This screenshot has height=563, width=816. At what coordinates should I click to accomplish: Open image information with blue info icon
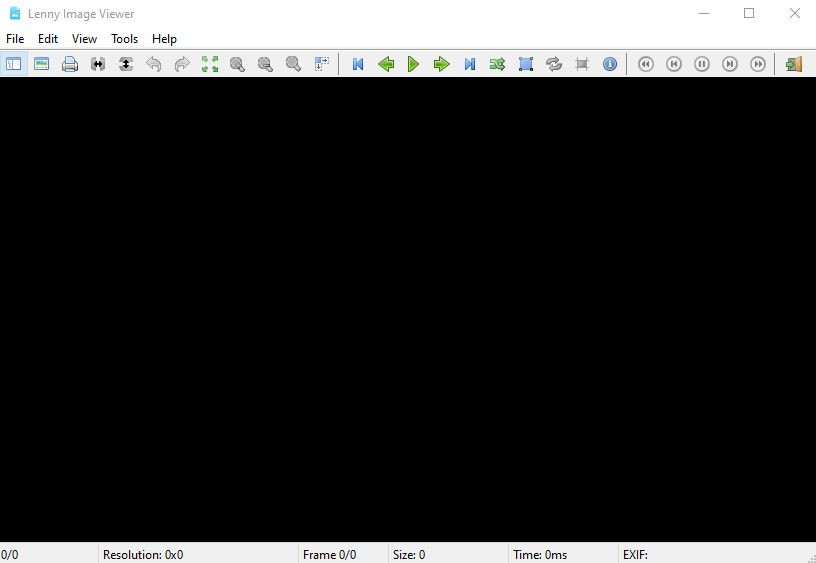(610, 64)
